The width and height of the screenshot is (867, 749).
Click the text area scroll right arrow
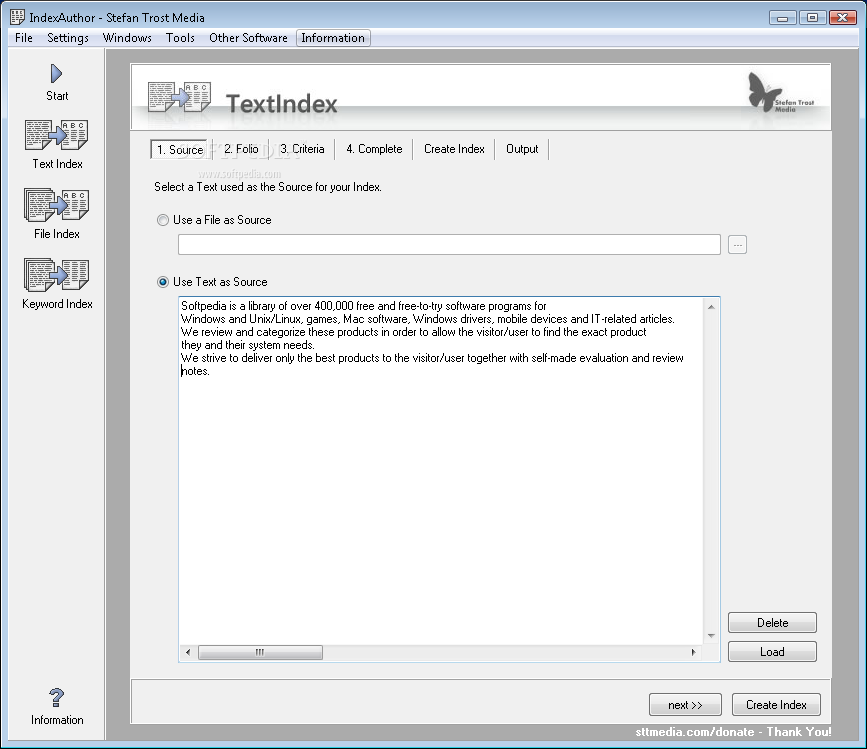point(693,652)
